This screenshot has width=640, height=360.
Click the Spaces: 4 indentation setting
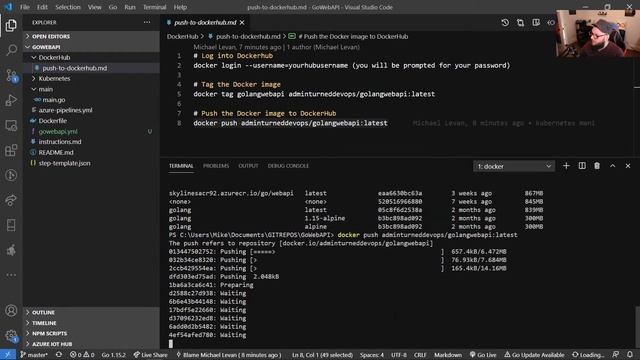[x=372, y=355]
